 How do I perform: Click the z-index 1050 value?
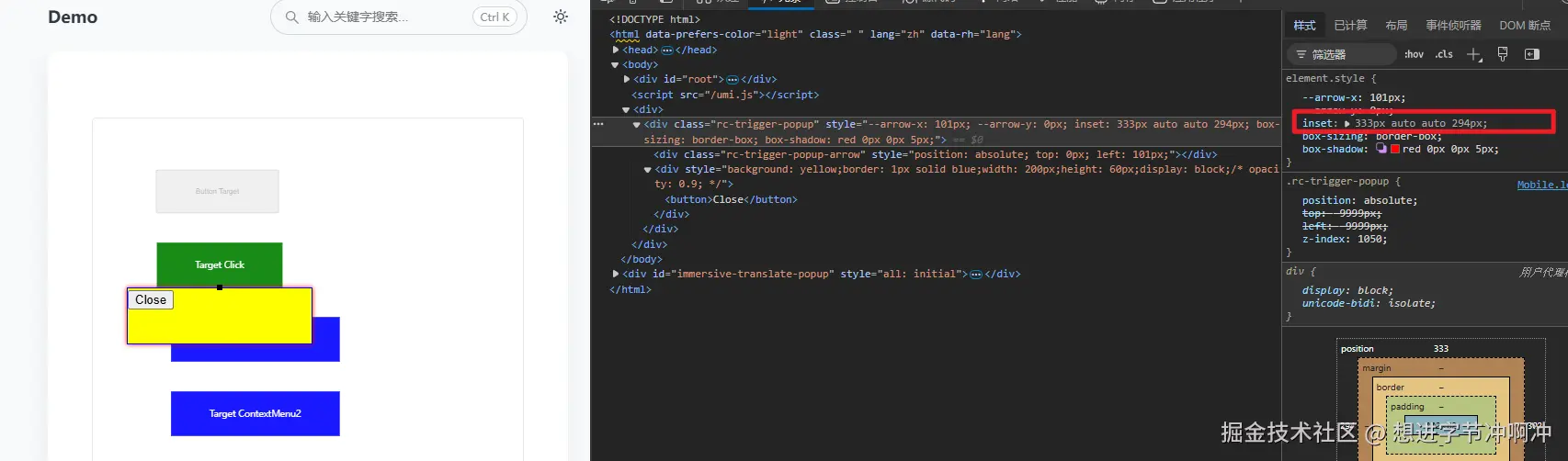(1372, 239)
